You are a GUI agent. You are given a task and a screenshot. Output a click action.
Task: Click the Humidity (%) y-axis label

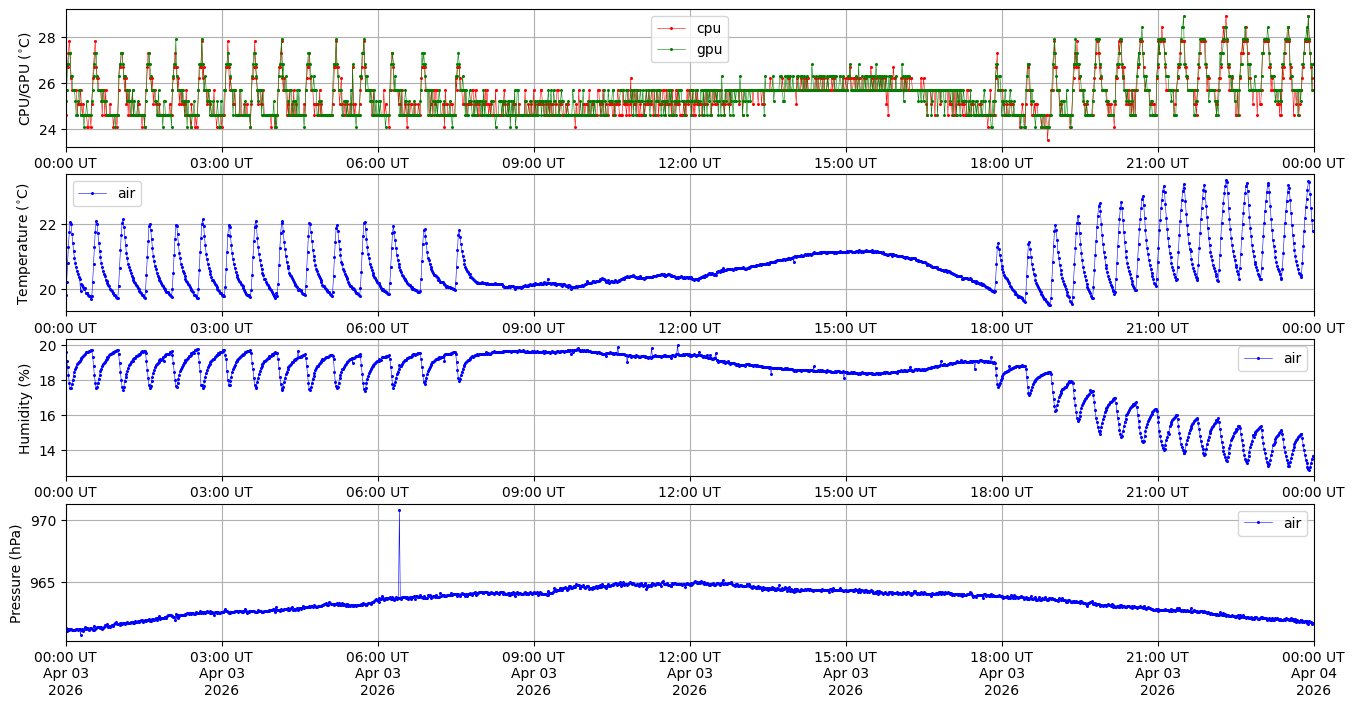point(25,408)
